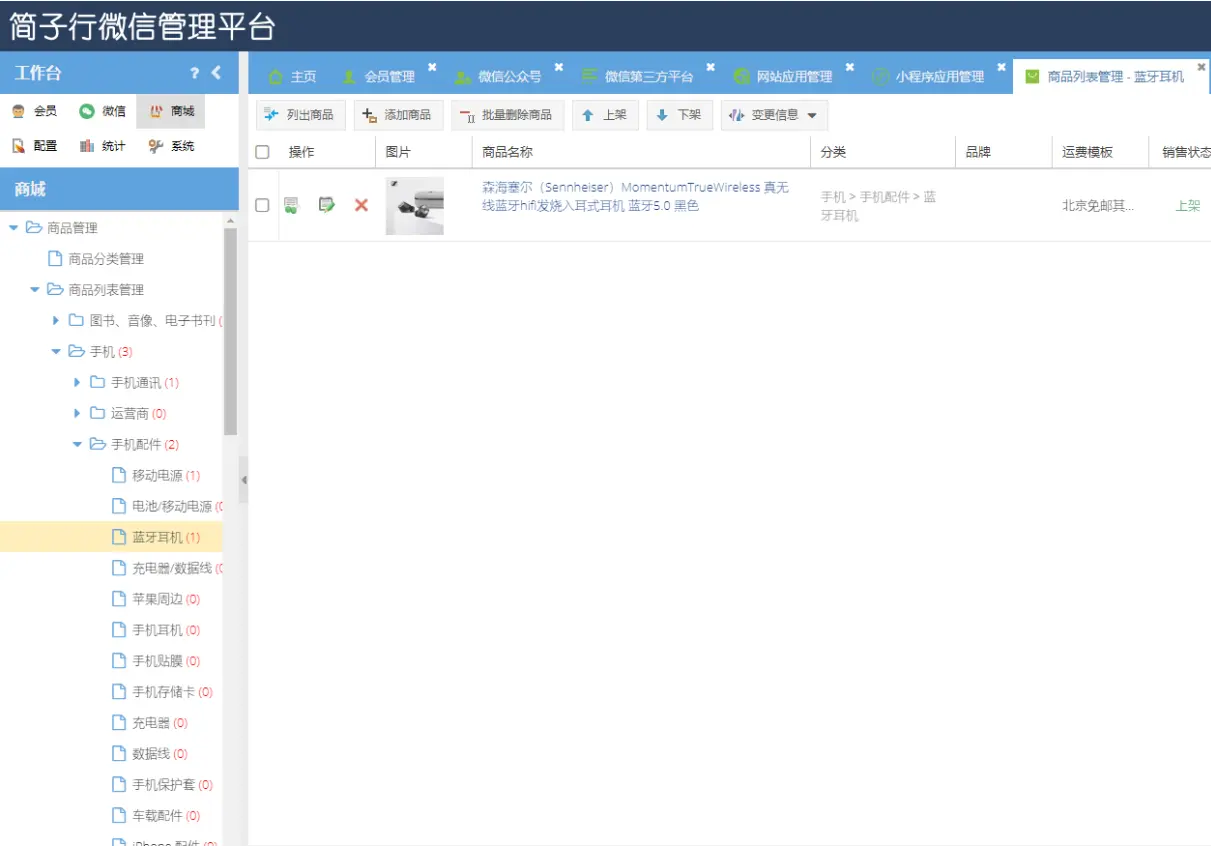Click the sidebar tree vertical scrollbar
The height and width of the screenshot is (846, 1211).
231,331
